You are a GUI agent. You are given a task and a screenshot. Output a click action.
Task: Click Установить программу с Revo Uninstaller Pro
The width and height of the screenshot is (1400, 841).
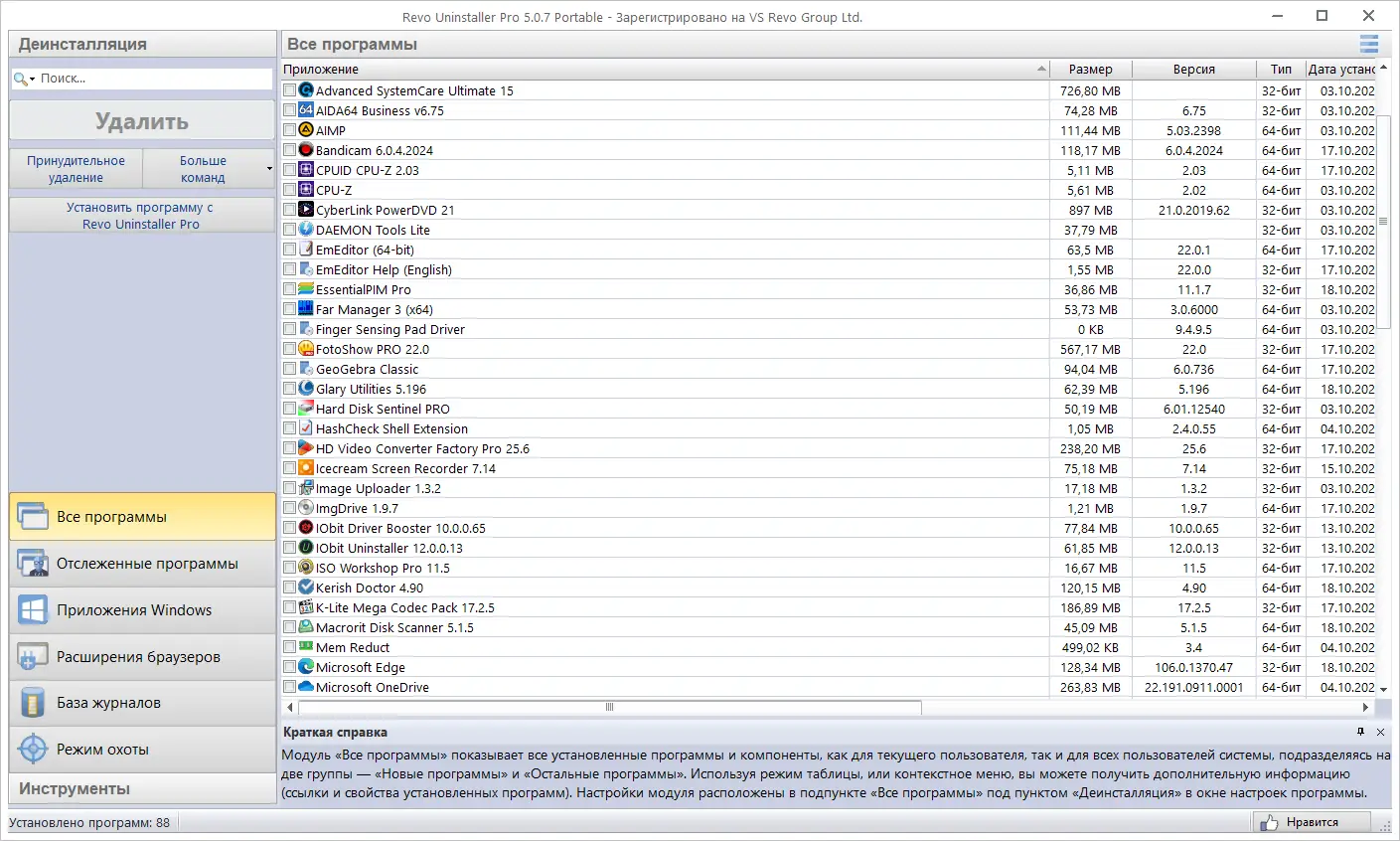click(x=142, y=216)
